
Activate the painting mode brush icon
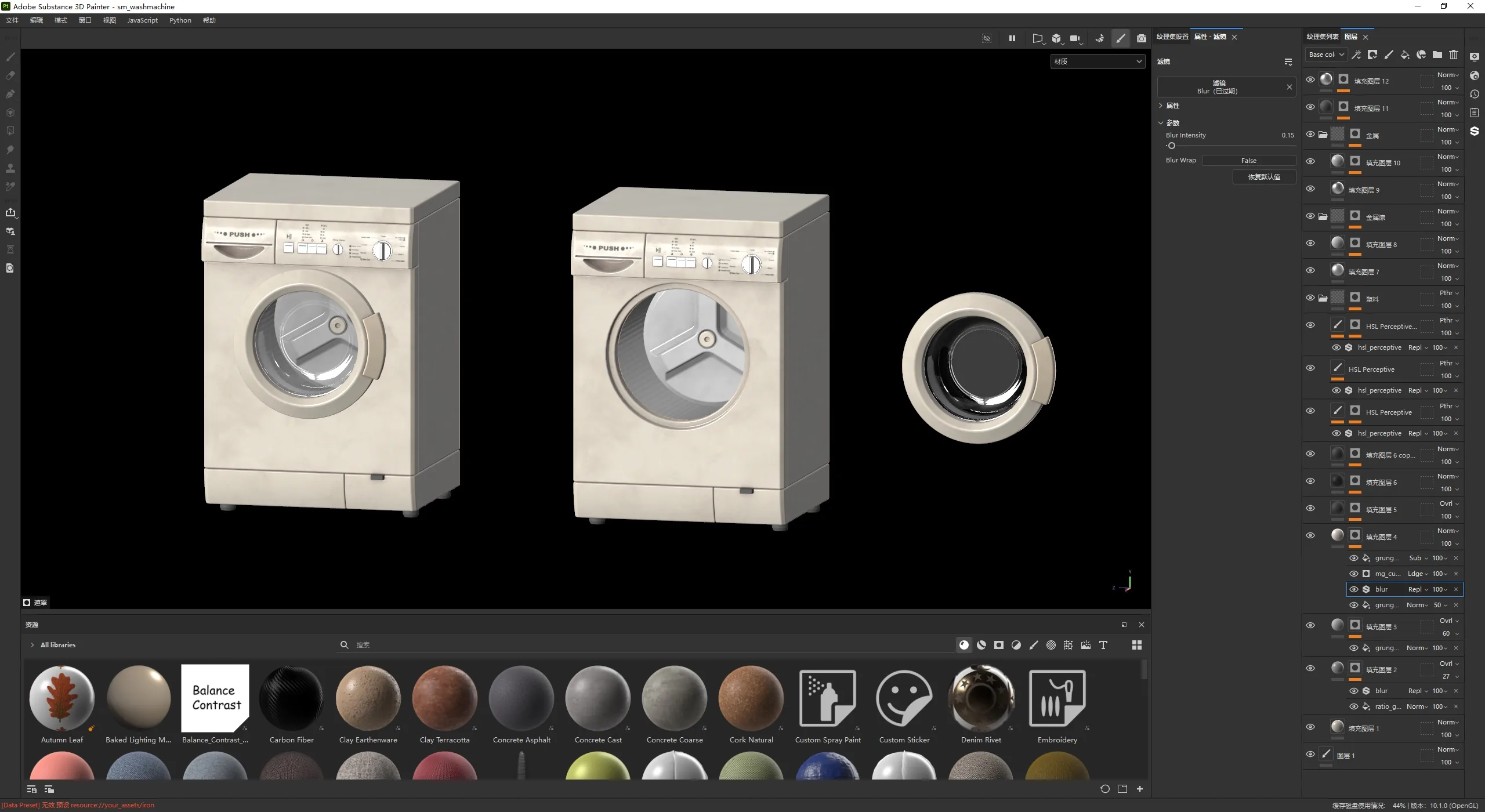(1121, 38)
